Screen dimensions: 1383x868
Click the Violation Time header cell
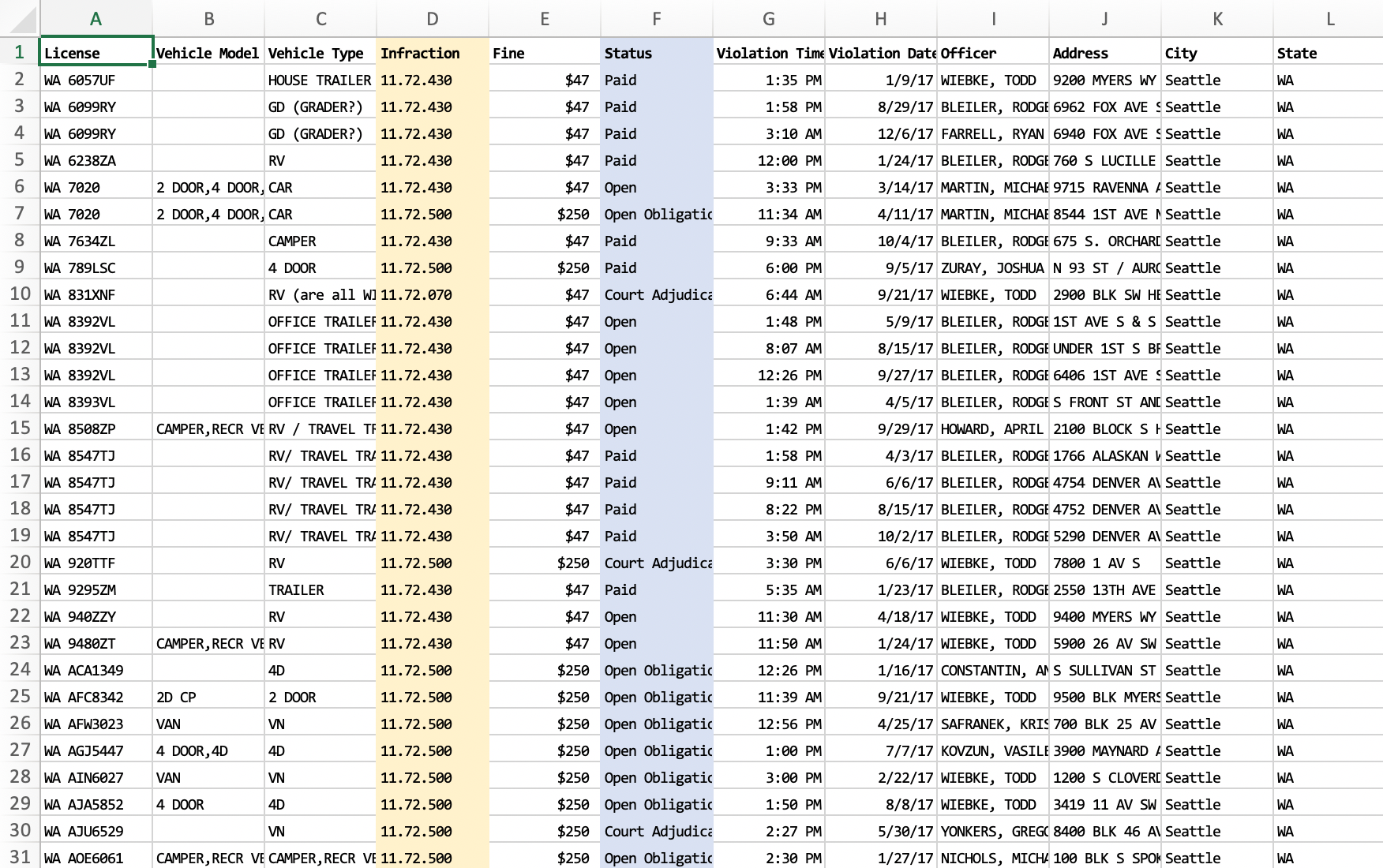pos(768,53)
